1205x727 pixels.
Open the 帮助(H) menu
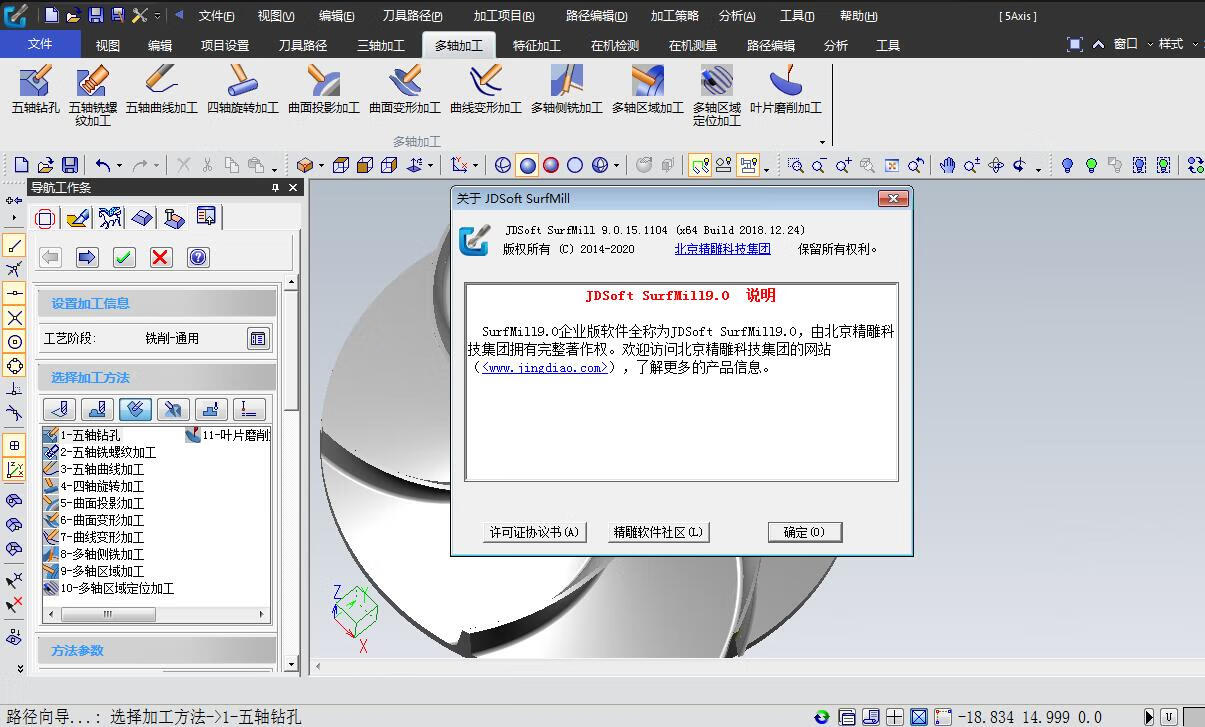pyautogui.click(x=858, y=16)
